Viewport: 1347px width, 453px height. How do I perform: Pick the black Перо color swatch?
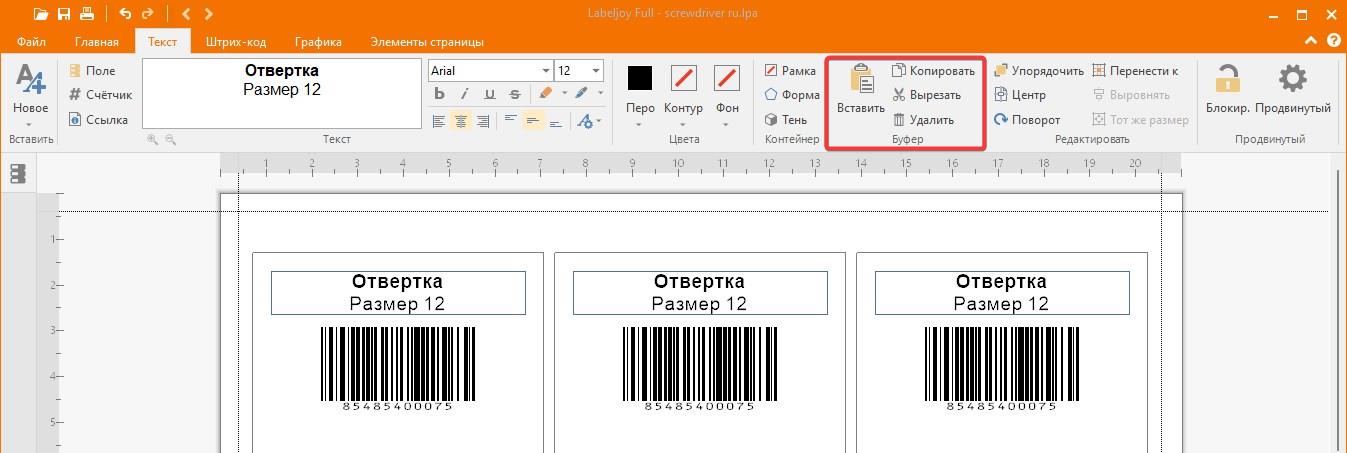pos(640,78)
